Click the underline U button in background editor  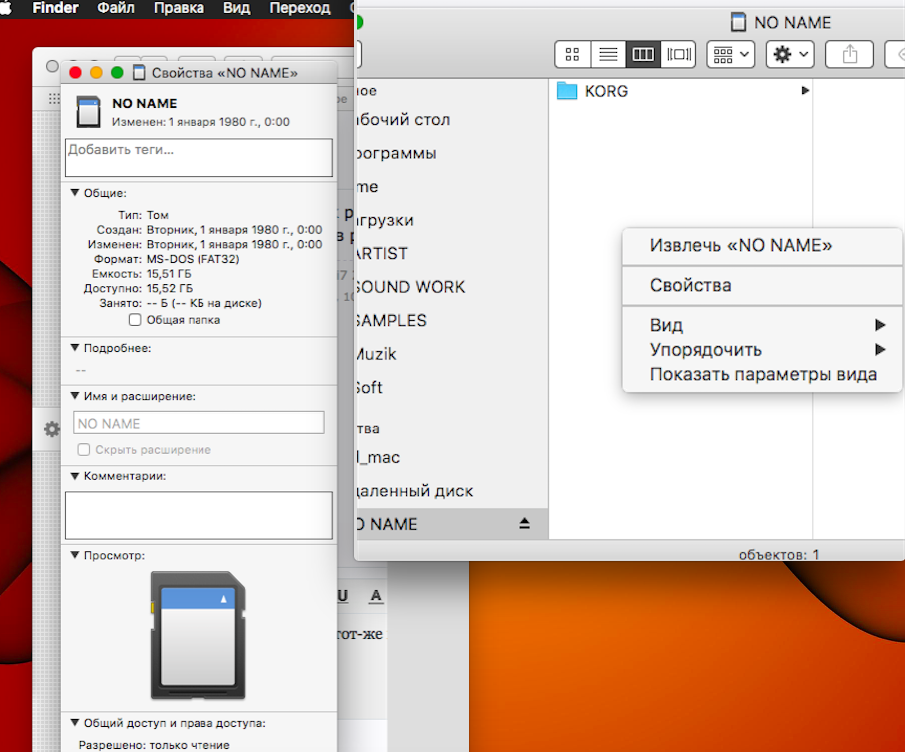point(343,596)
